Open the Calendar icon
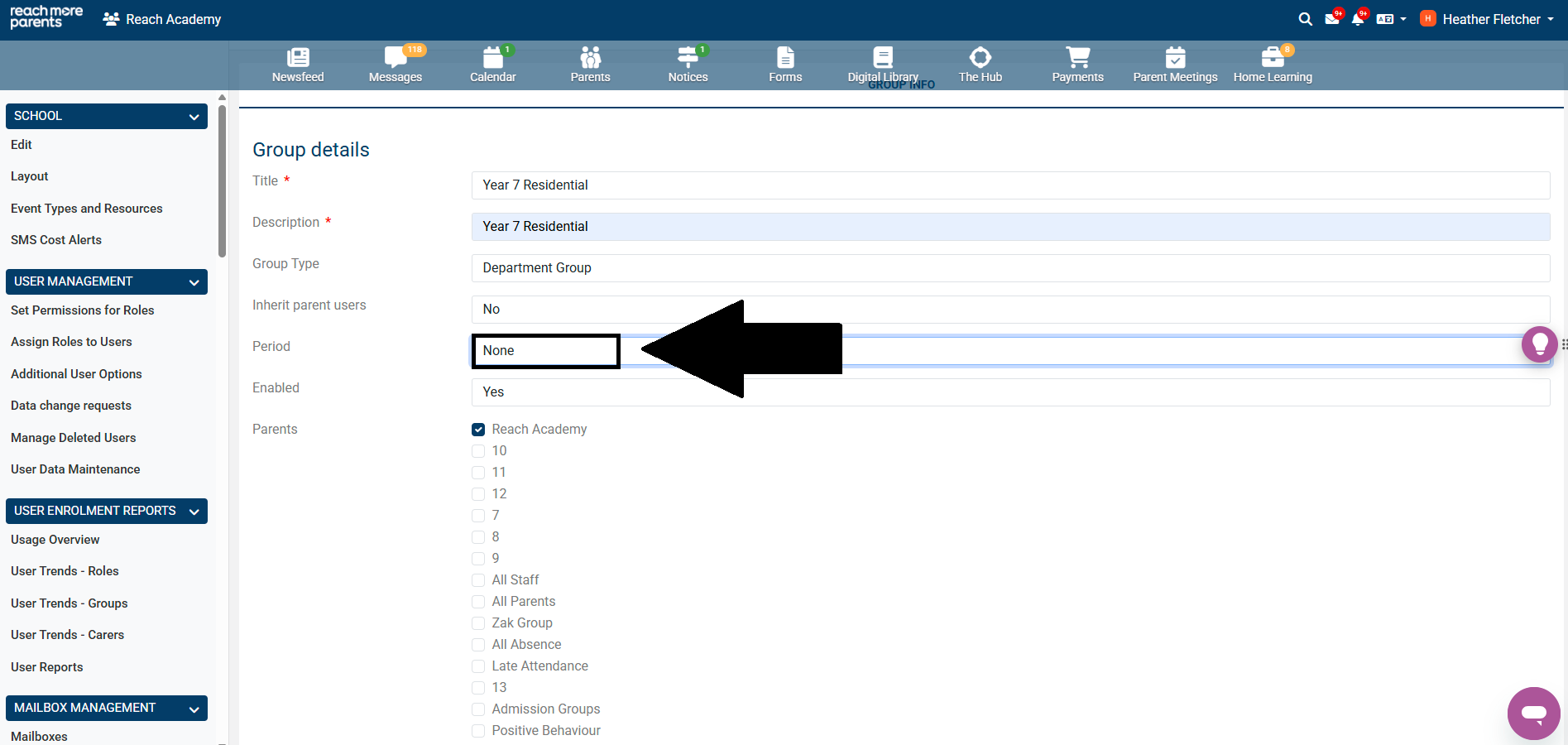Viewport: 1568px width, 745px height. 493,58
